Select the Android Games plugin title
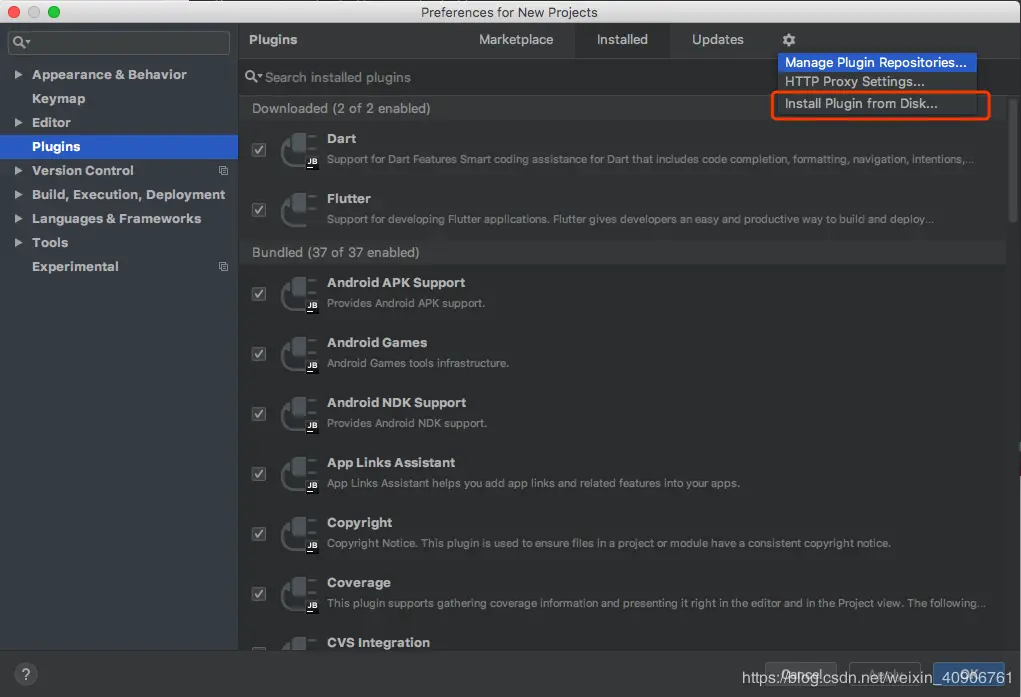This screenshot has width=1021, height=697. pos(376,343)
